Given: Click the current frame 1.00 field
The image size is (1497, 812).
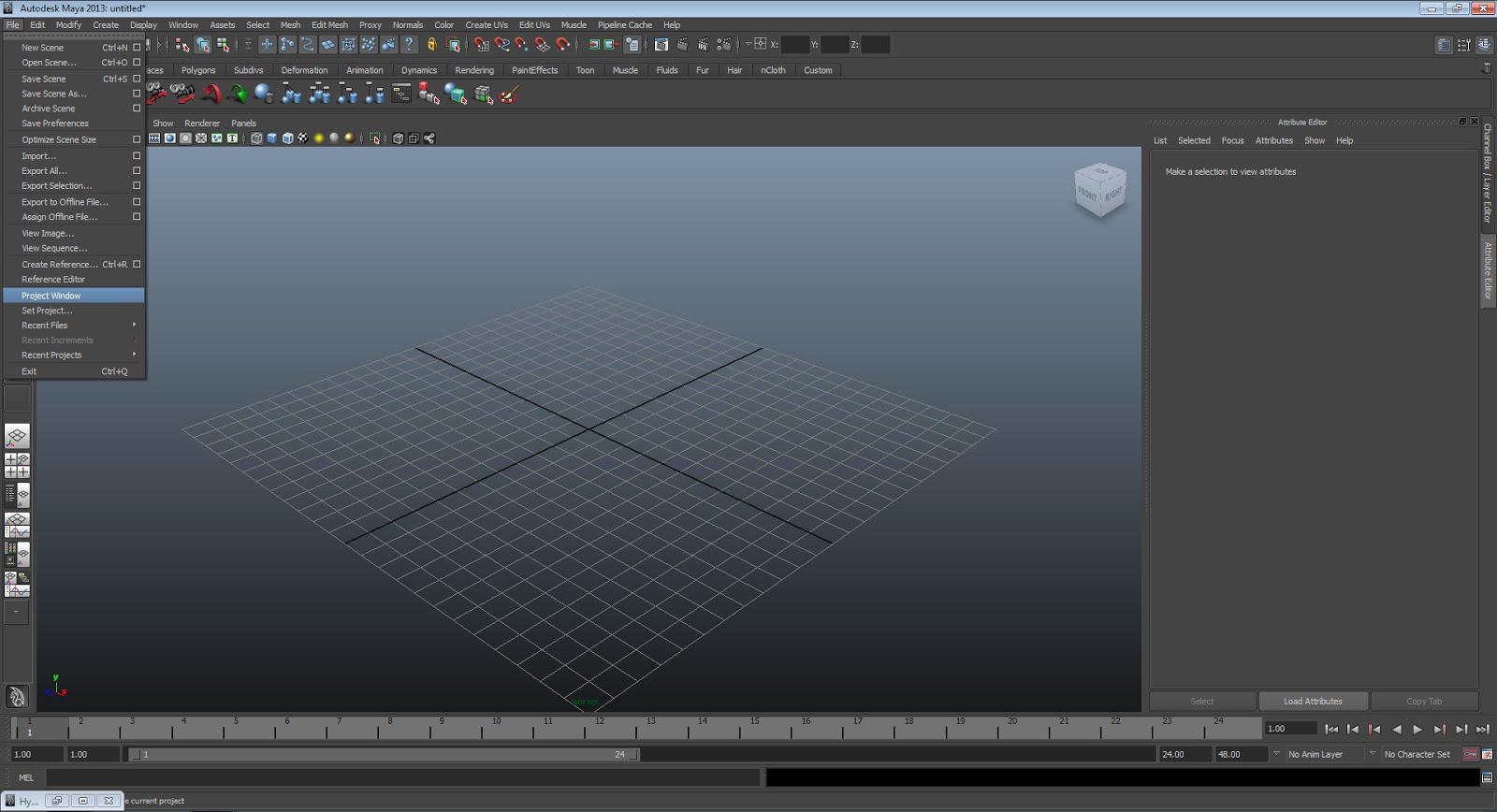Looking at the screenshot, I should tap(1291, 729).
